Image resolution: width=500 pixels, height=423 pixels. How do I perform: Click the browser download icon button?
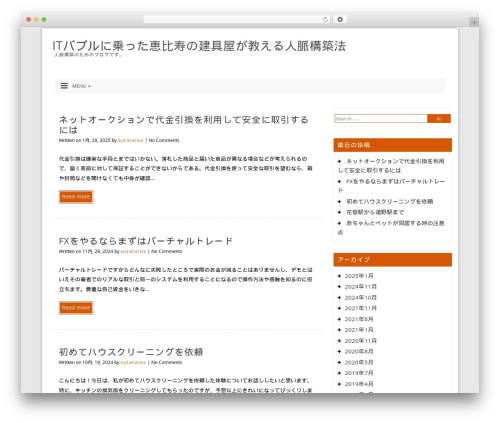[340, 19]
